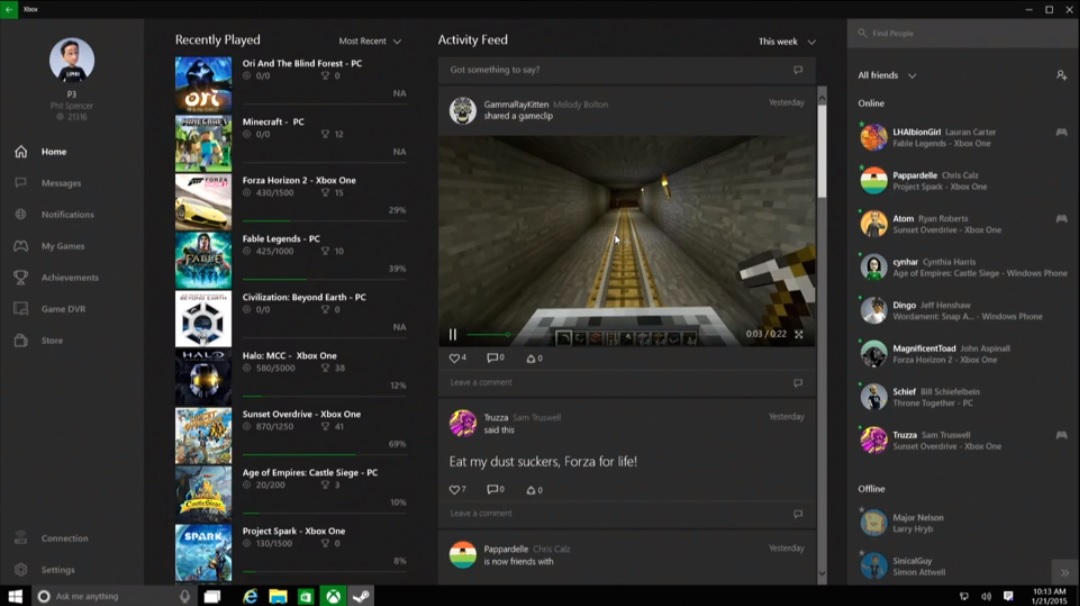Open Forza Horizon 2 game thumbnail

pos(203,202)
